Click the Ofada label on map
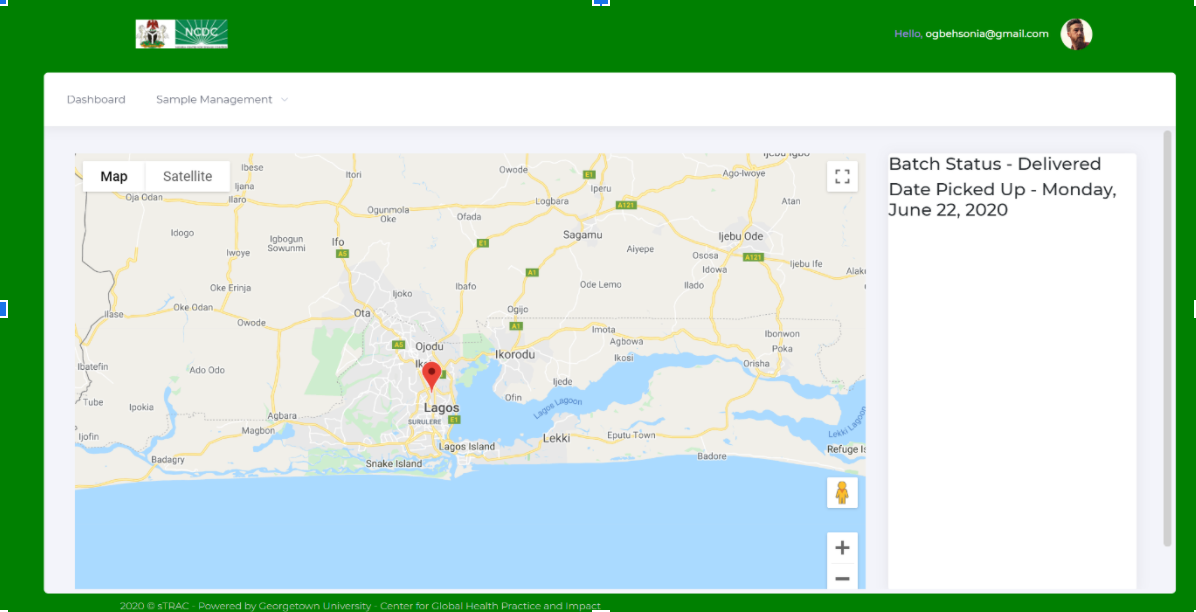This screenshot has width=1196, height=612. (468, 217)
